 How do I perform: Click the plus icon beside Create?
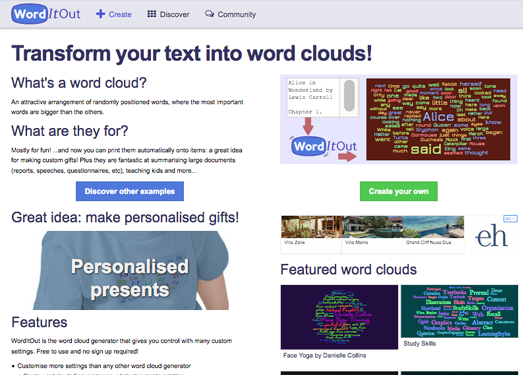pos(100,14)
